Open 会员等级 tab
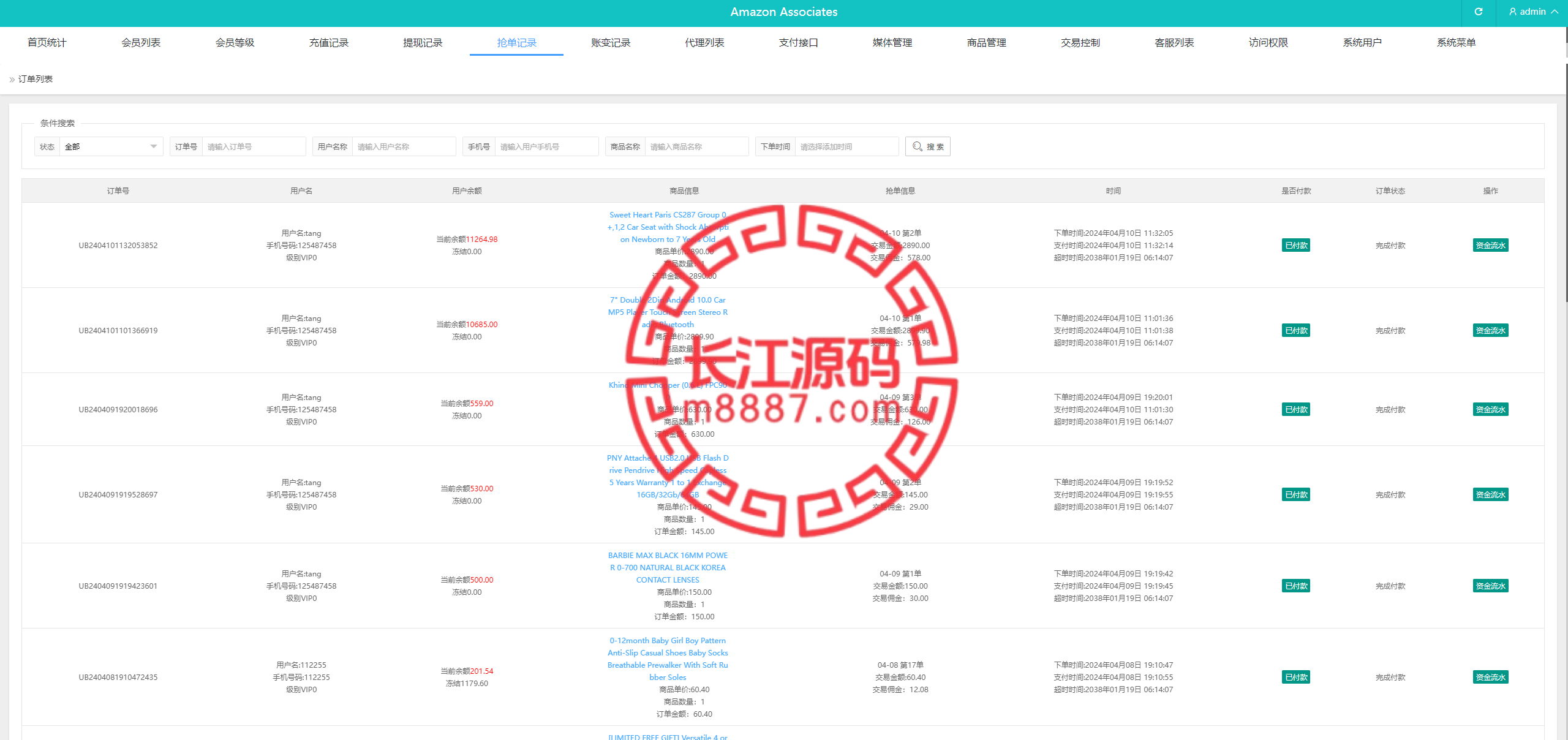 pos(235,42)
